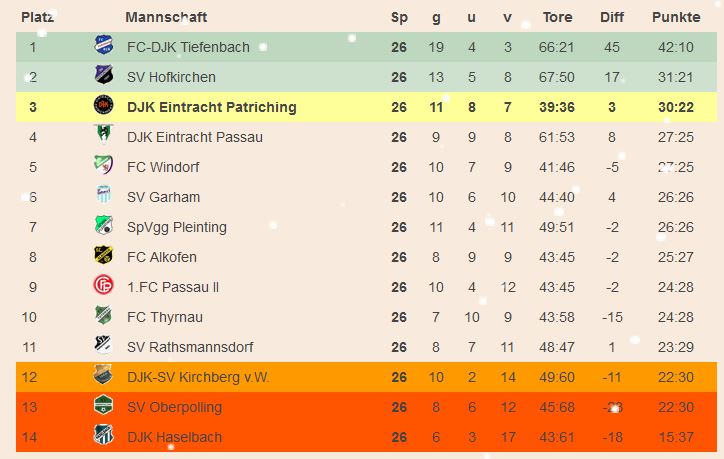The height and width of the screenshot is (459, 724).
Task: Open the DJK-SV Kirchberg v.W. team name
Action: coord(198,377)
